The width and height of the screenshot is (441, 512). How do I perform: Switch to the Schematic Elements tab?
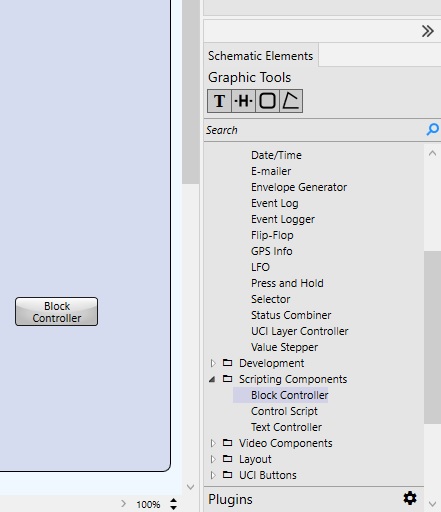pos(261,56)
